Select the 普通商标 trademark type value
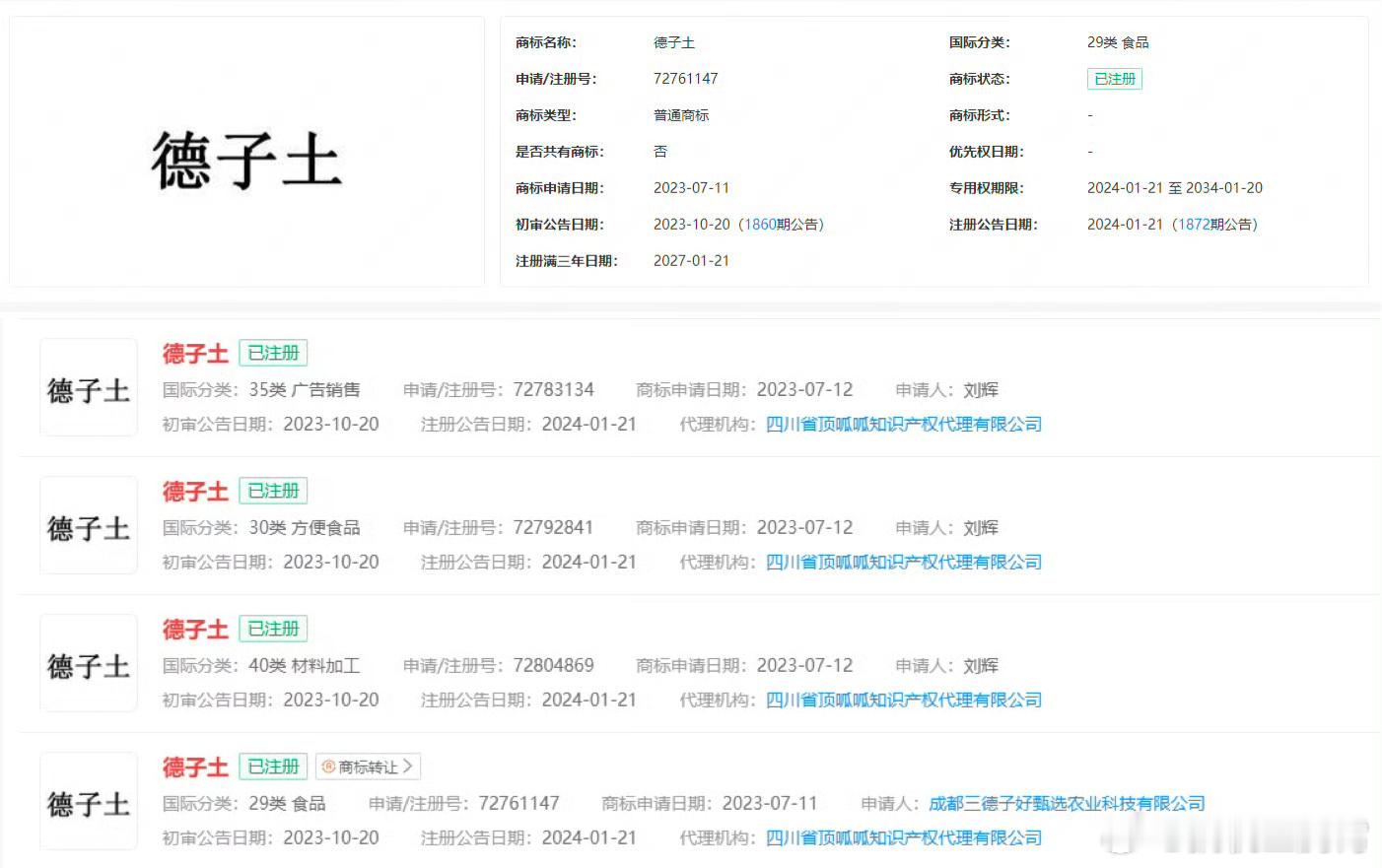The height and width of the screenshot is (868, 1382). (681, 115)
